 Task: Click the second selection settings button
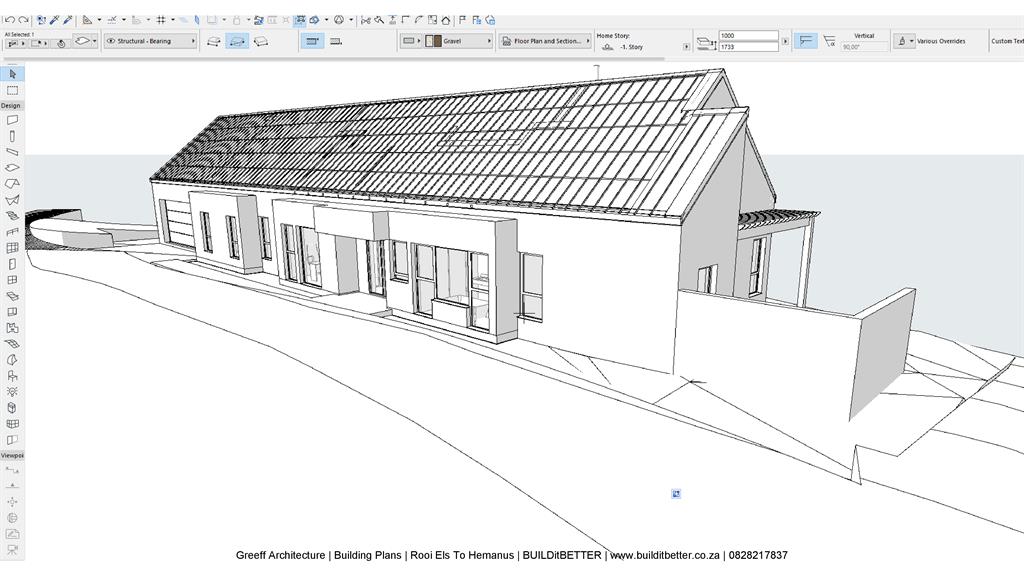coord(39,44)
